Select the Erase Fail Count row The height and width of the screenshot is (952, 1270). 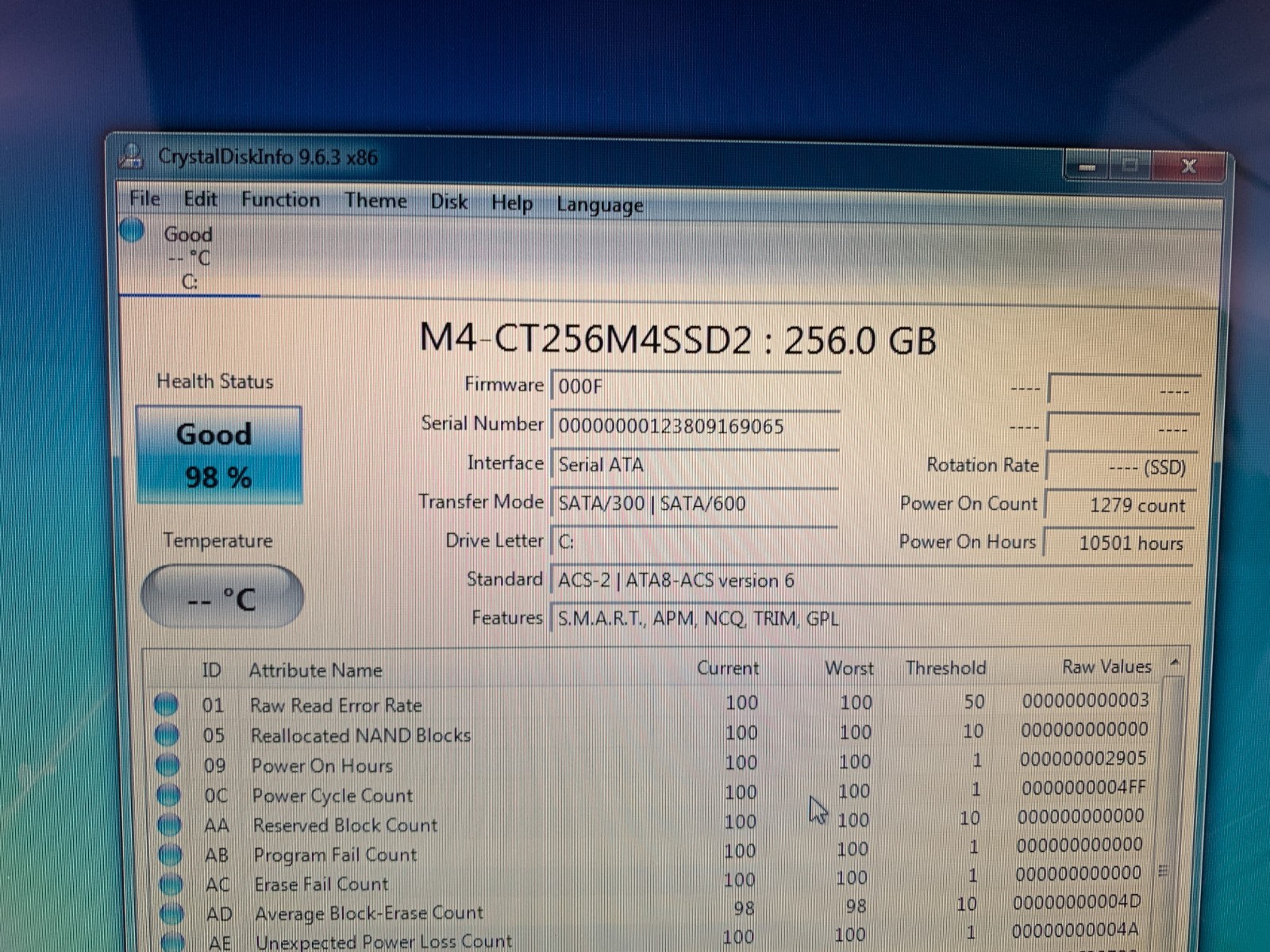point(652,881)
